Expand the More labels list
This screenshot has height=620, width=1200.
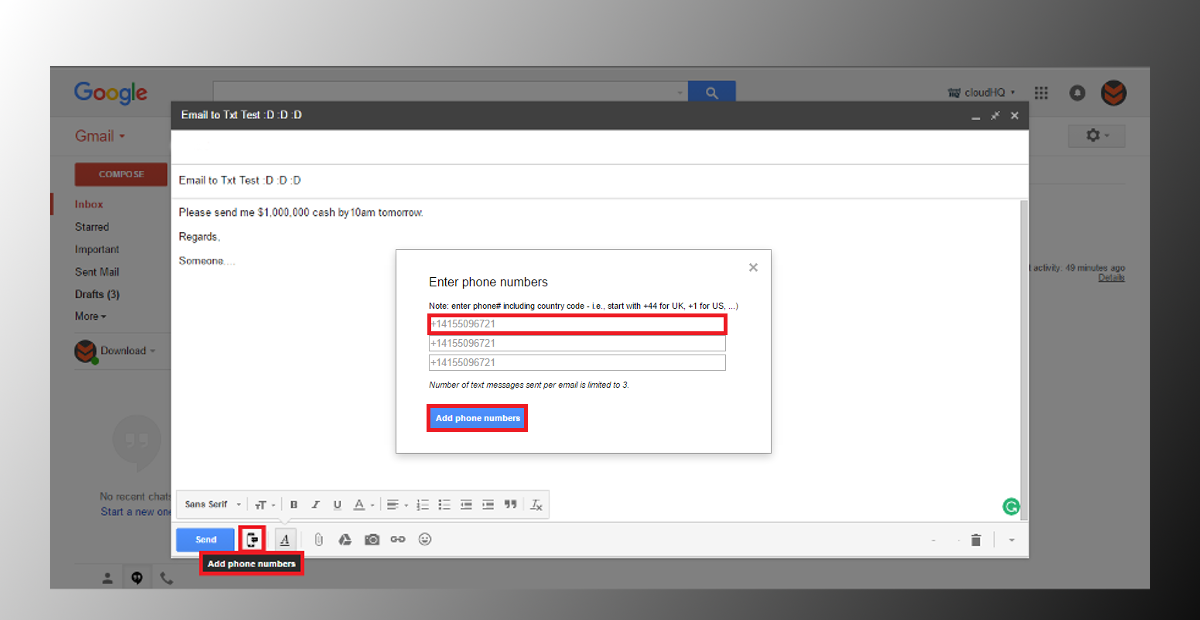[90, 316]
